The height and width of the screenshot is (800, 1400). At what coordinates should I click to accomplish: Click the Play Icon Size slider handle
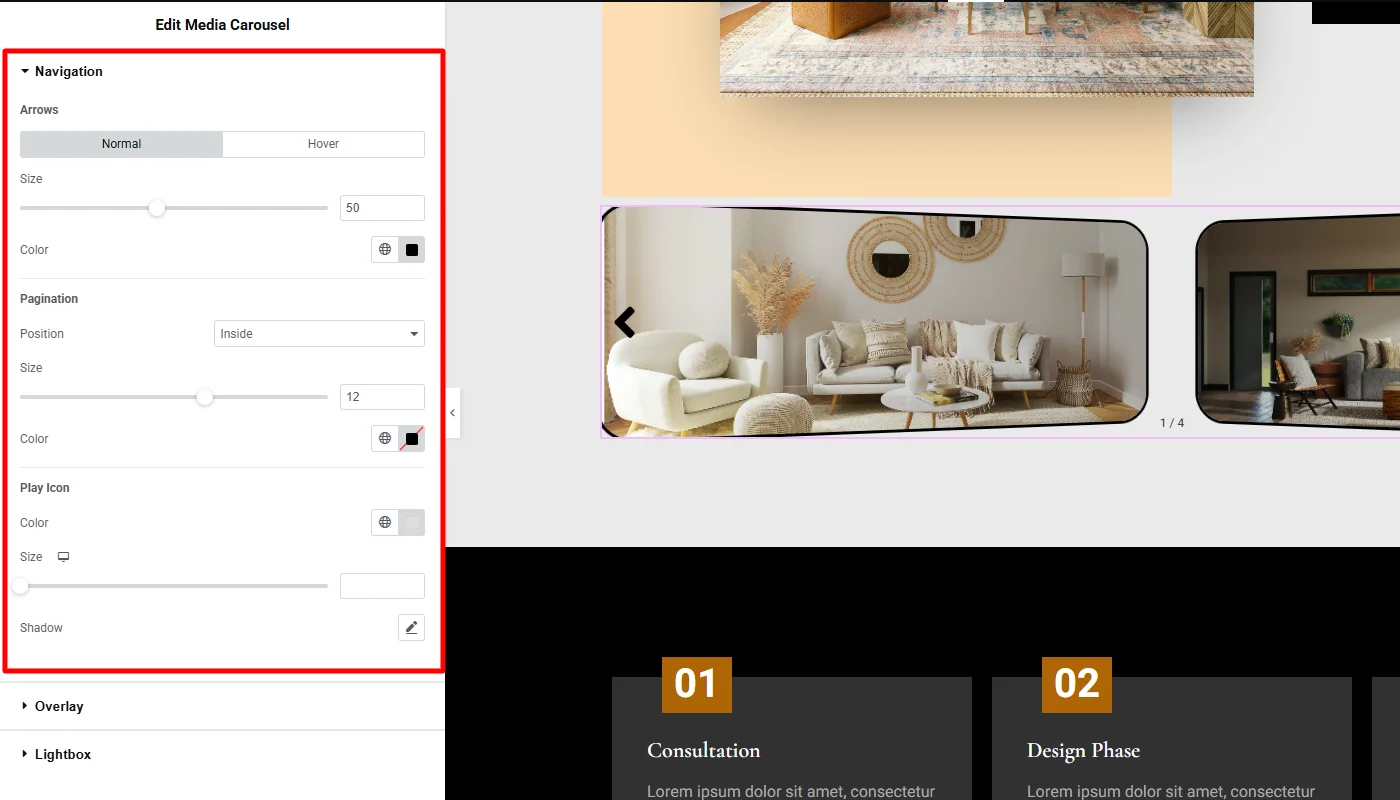20,586
